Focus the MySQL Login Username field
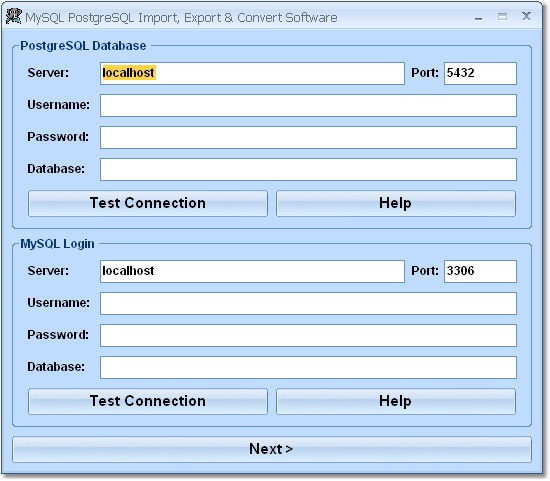 point(308,303)
